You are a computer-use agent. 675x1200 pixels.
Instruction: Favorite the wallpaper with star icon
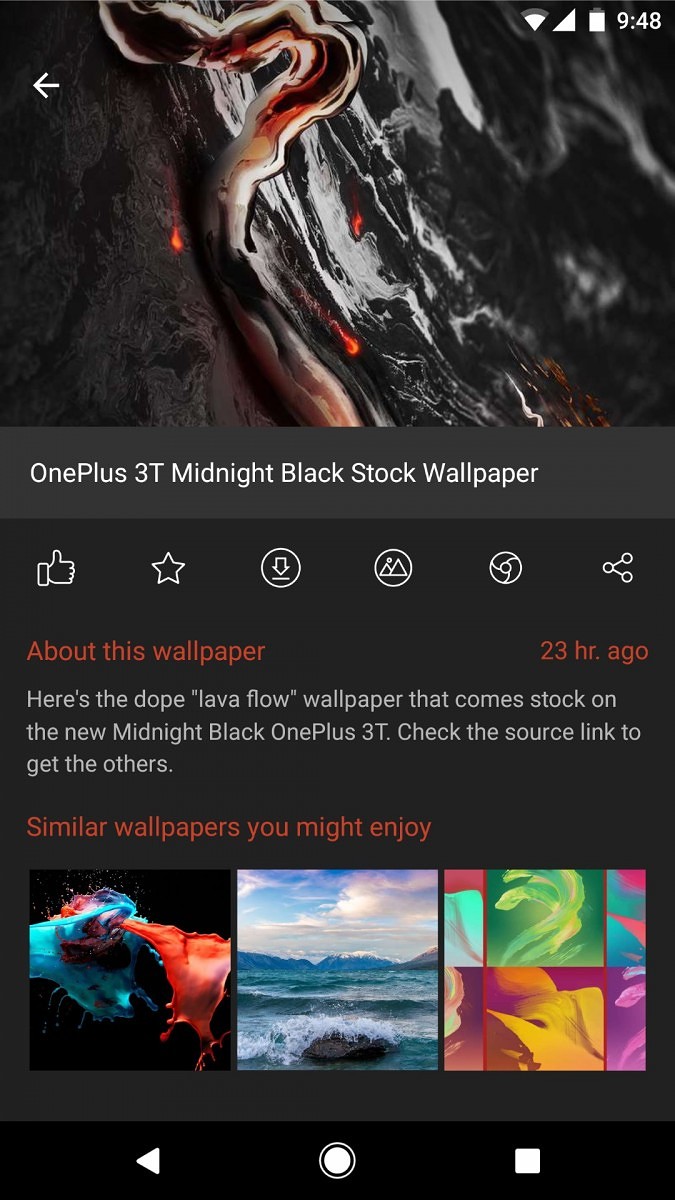point(168,569)
